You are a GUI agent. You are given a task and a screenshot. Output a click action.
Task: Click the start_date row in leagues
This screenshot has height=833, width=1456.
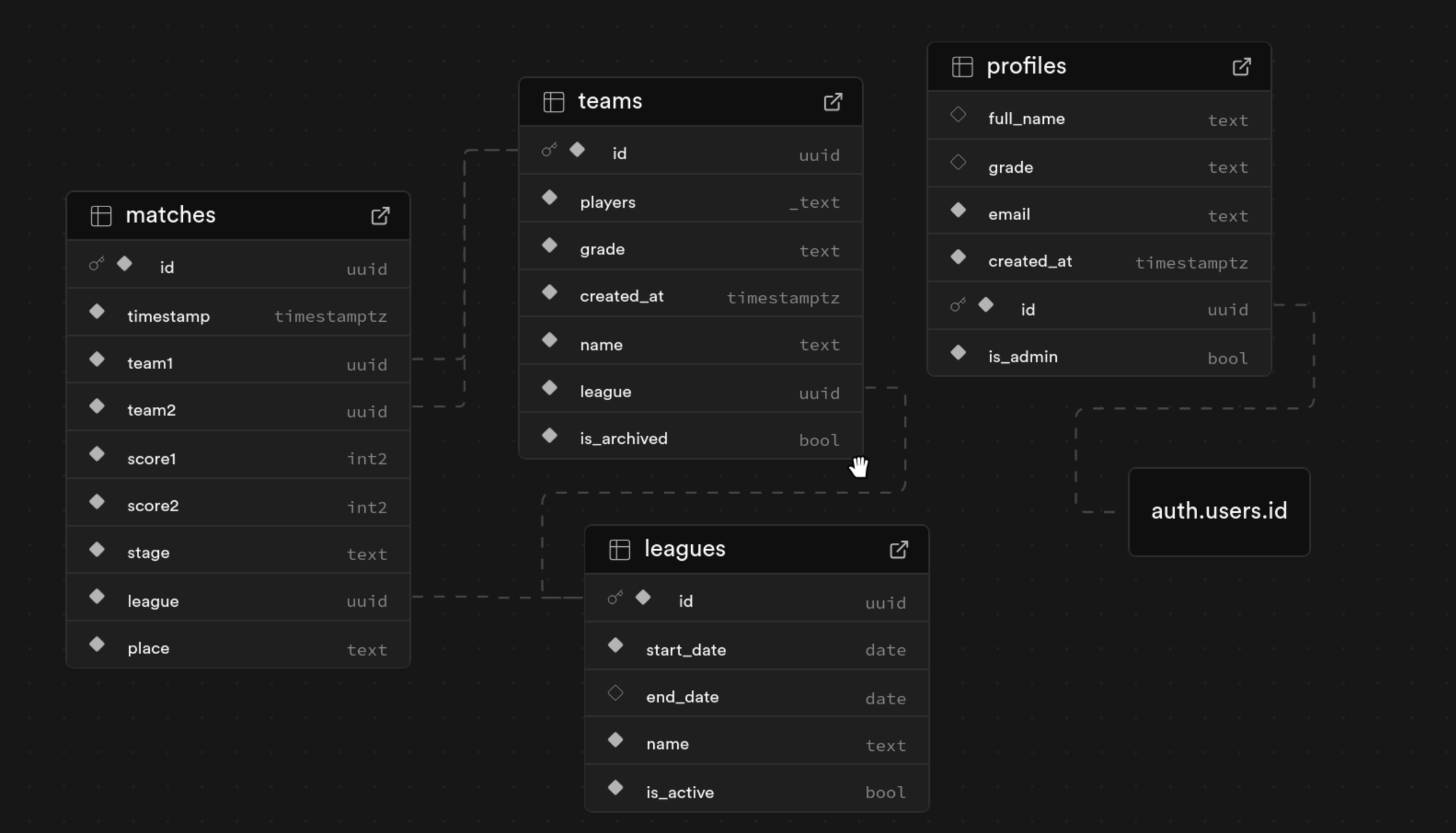click(686, 650)
